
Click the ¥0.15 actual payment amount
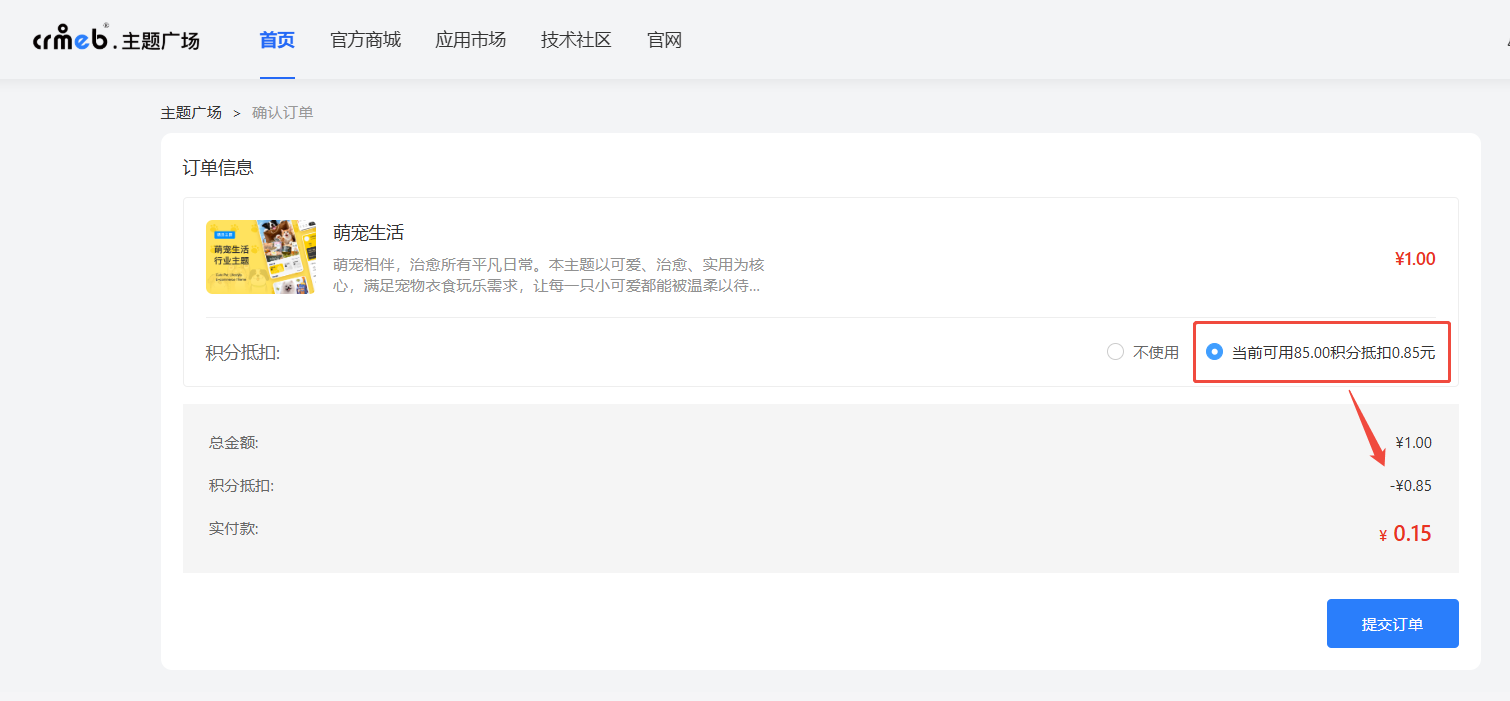pos(1411,534)
